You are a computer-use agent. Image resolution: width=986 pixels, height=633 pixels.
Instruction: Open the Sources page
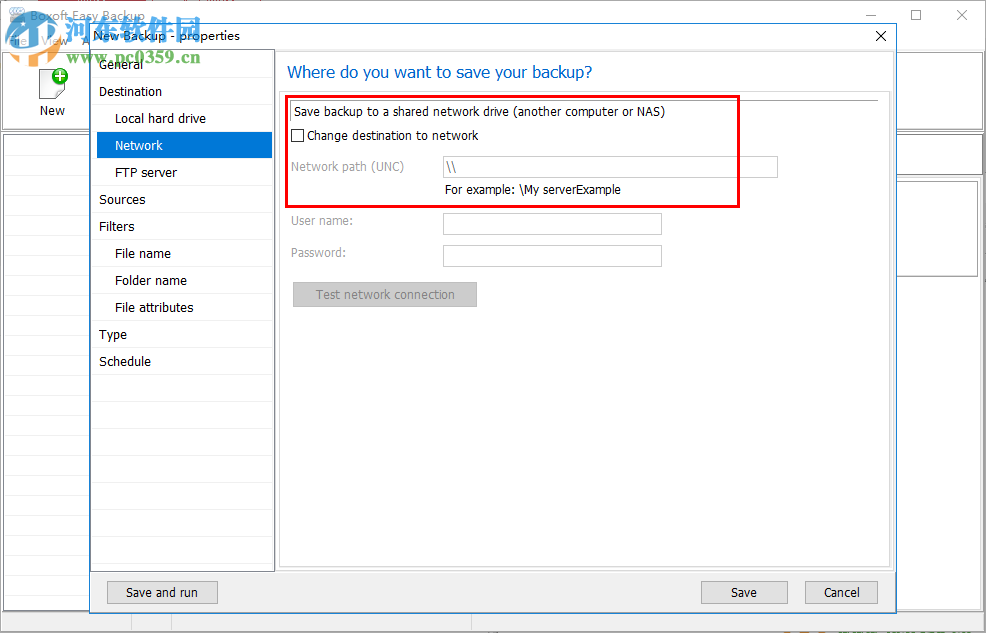coord(123,199)
